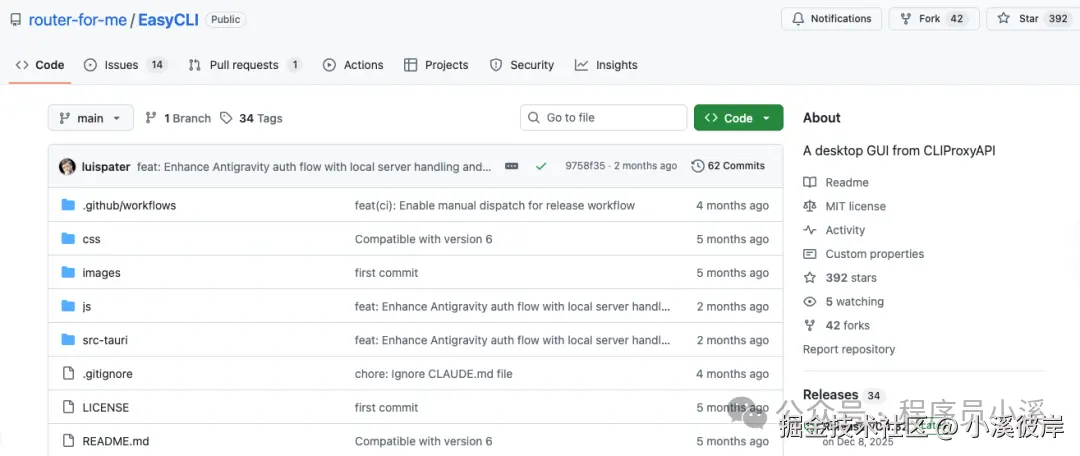This screenshot has width=1080, height=456.
Task: Click the repository book icon by router-for-me
Action: [16, 19]
